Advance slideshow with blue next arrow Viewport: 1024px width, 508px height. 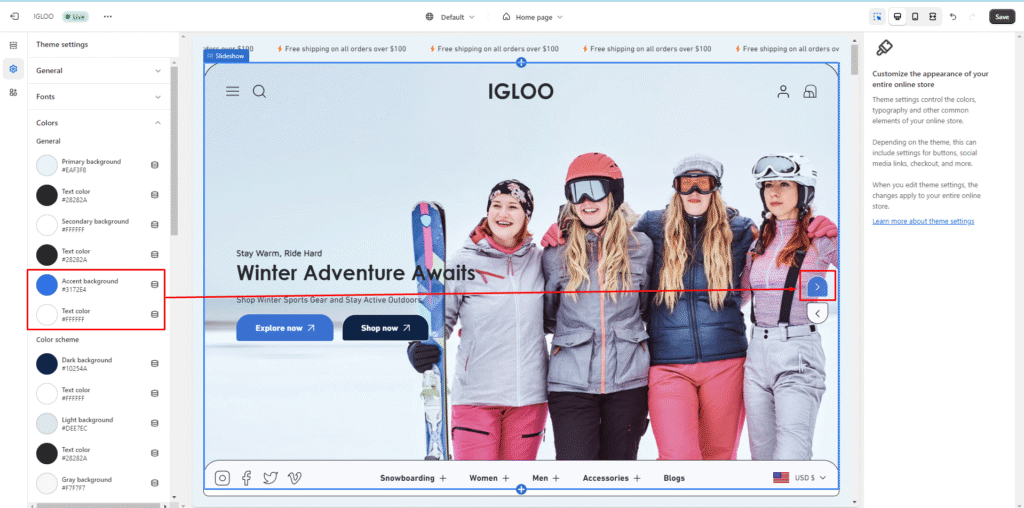[x=817, y=287]
